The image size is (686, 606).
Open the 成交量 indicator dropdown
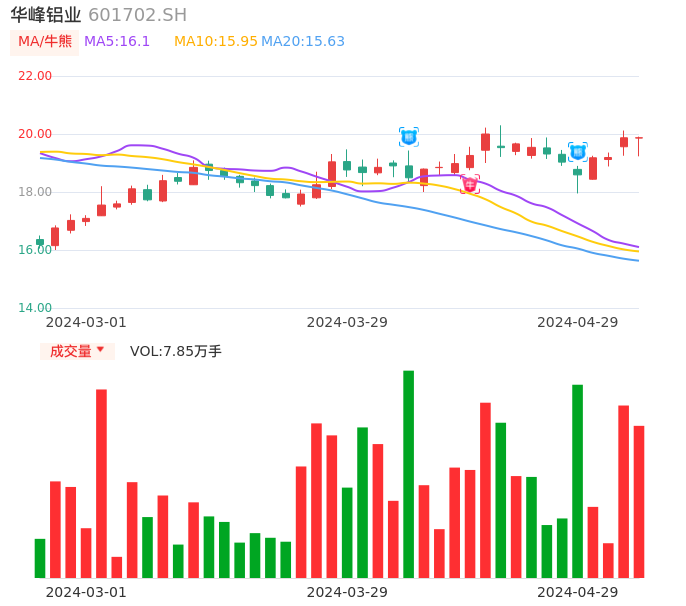[x=77, y=351]
